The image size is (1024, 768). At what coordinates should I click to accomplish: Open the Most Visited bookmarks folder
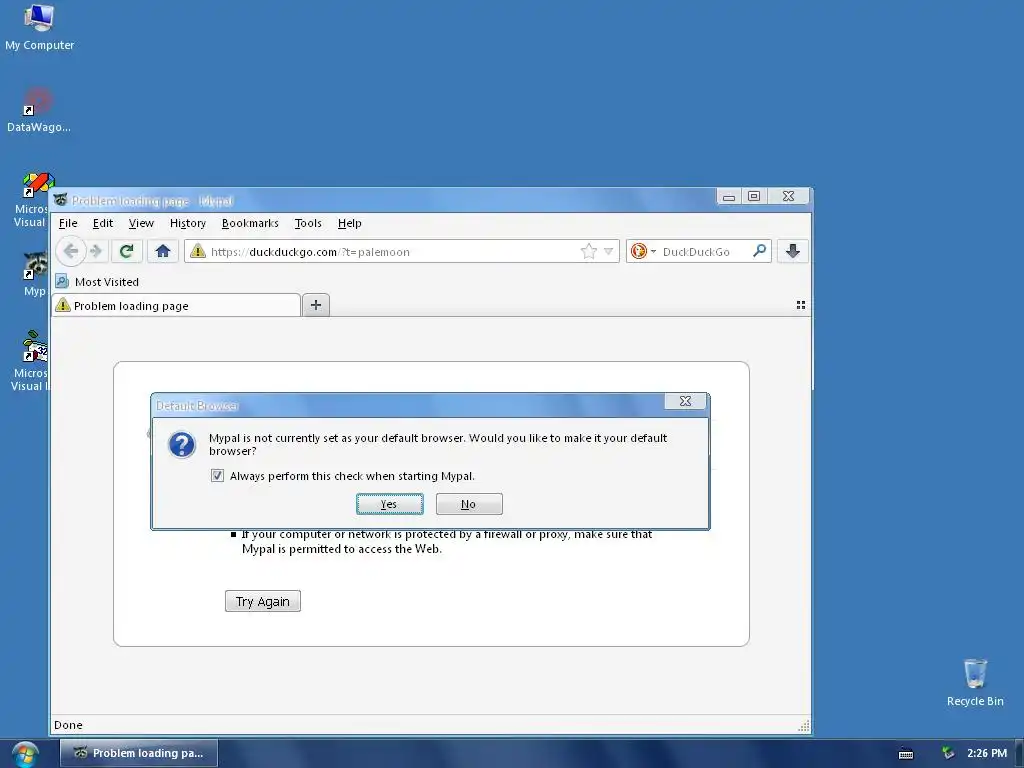97,282
